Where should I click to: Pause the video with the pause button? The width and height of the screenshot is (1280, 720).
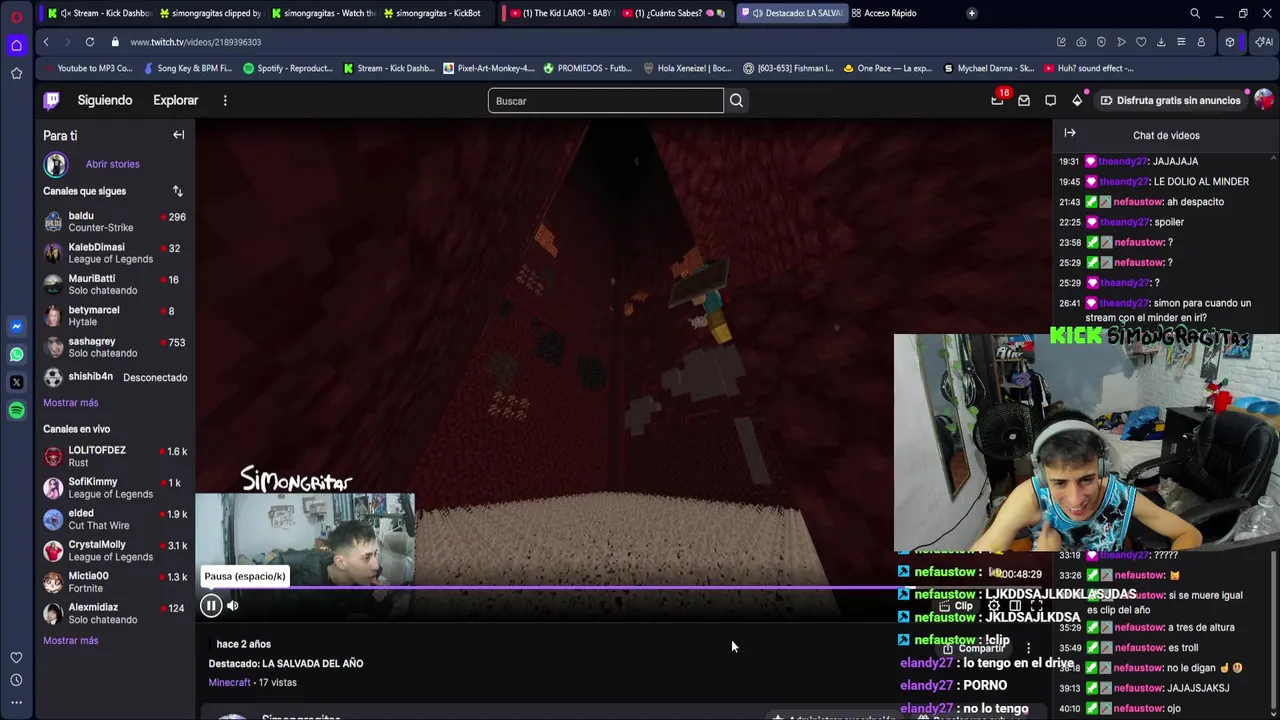point(211,605)
